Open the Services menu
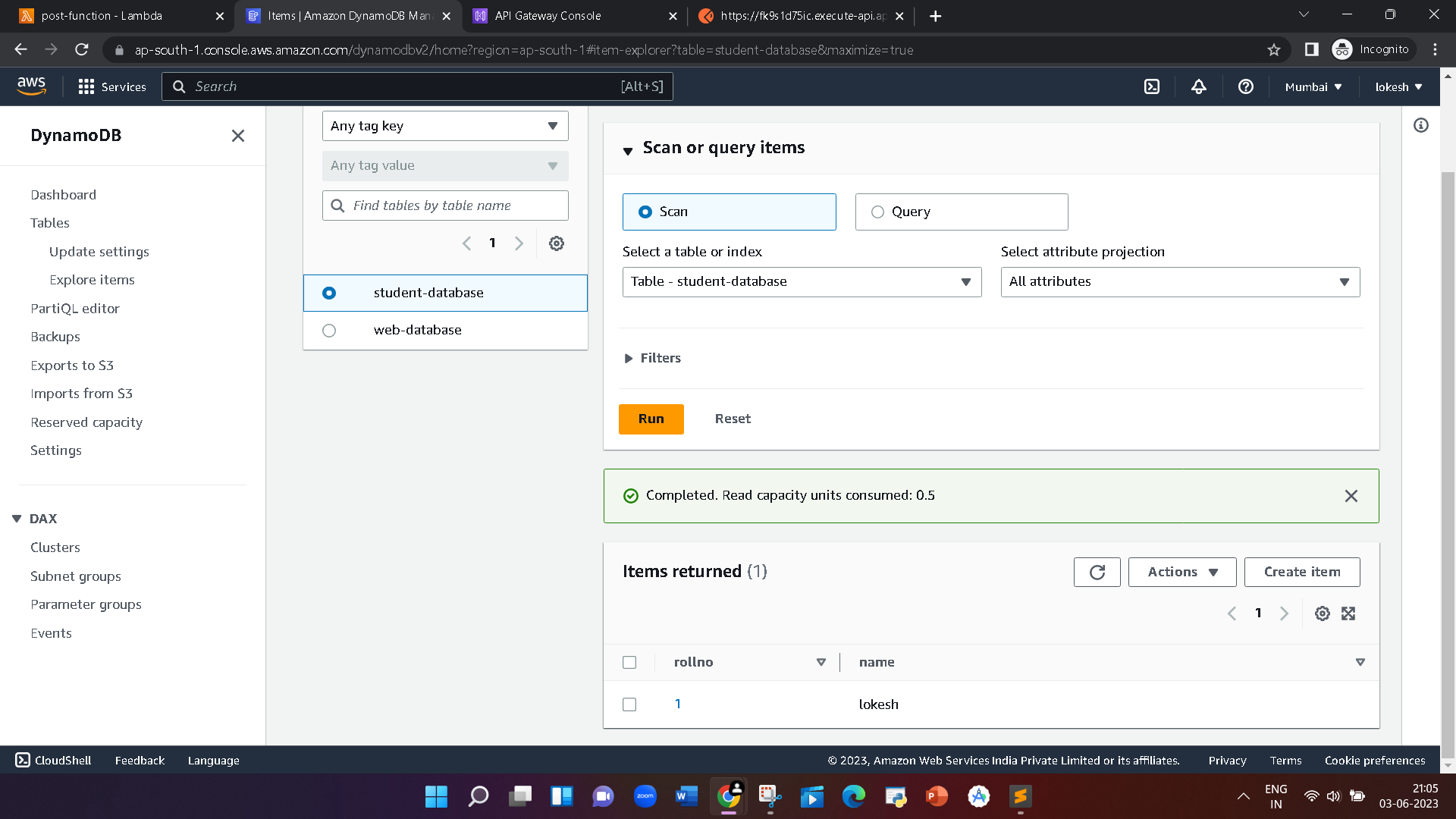 (112, 86)
